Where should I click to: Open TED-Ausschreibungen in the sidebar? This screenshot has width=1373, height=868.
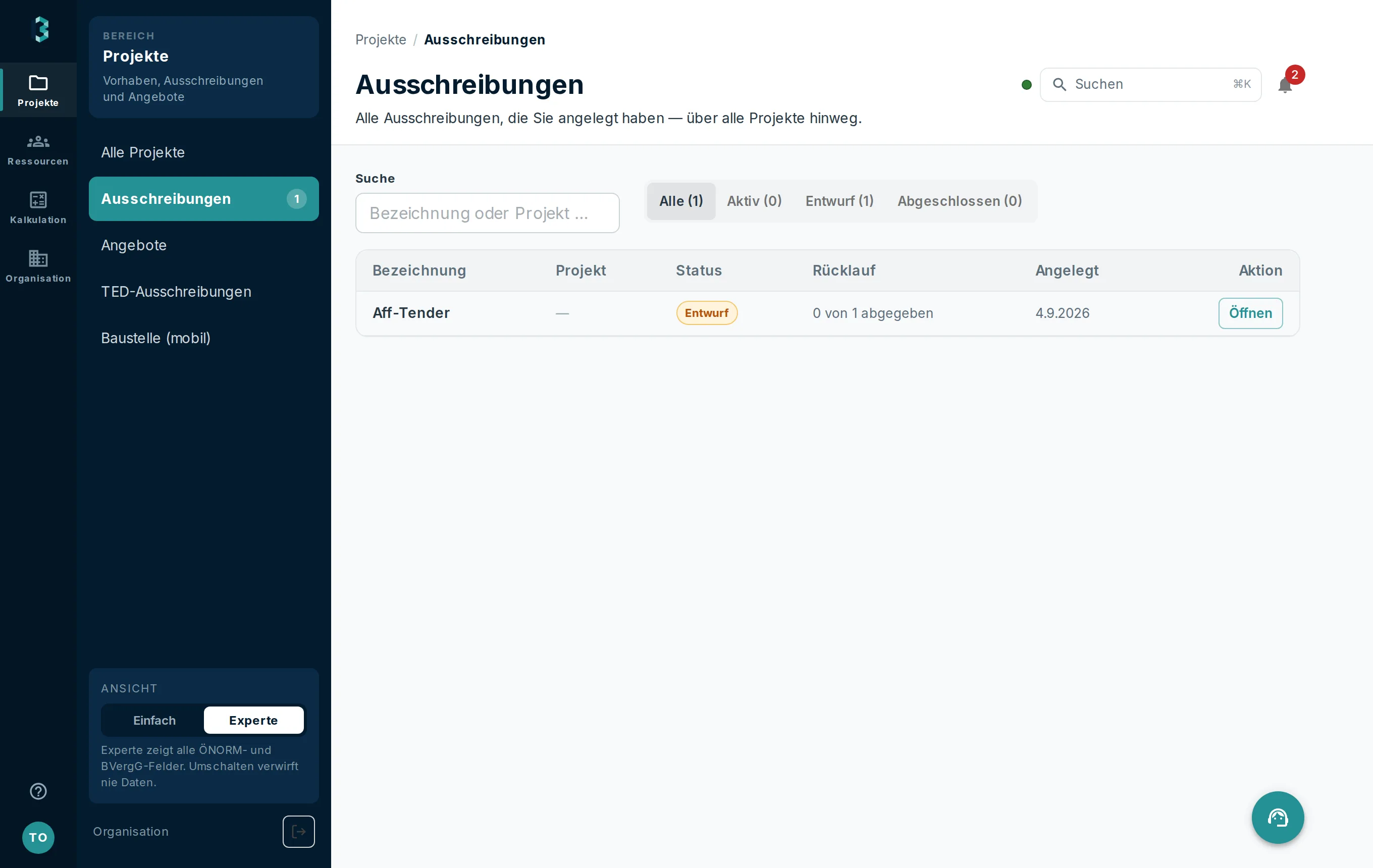pyautogui.click(x=203, y=292)
